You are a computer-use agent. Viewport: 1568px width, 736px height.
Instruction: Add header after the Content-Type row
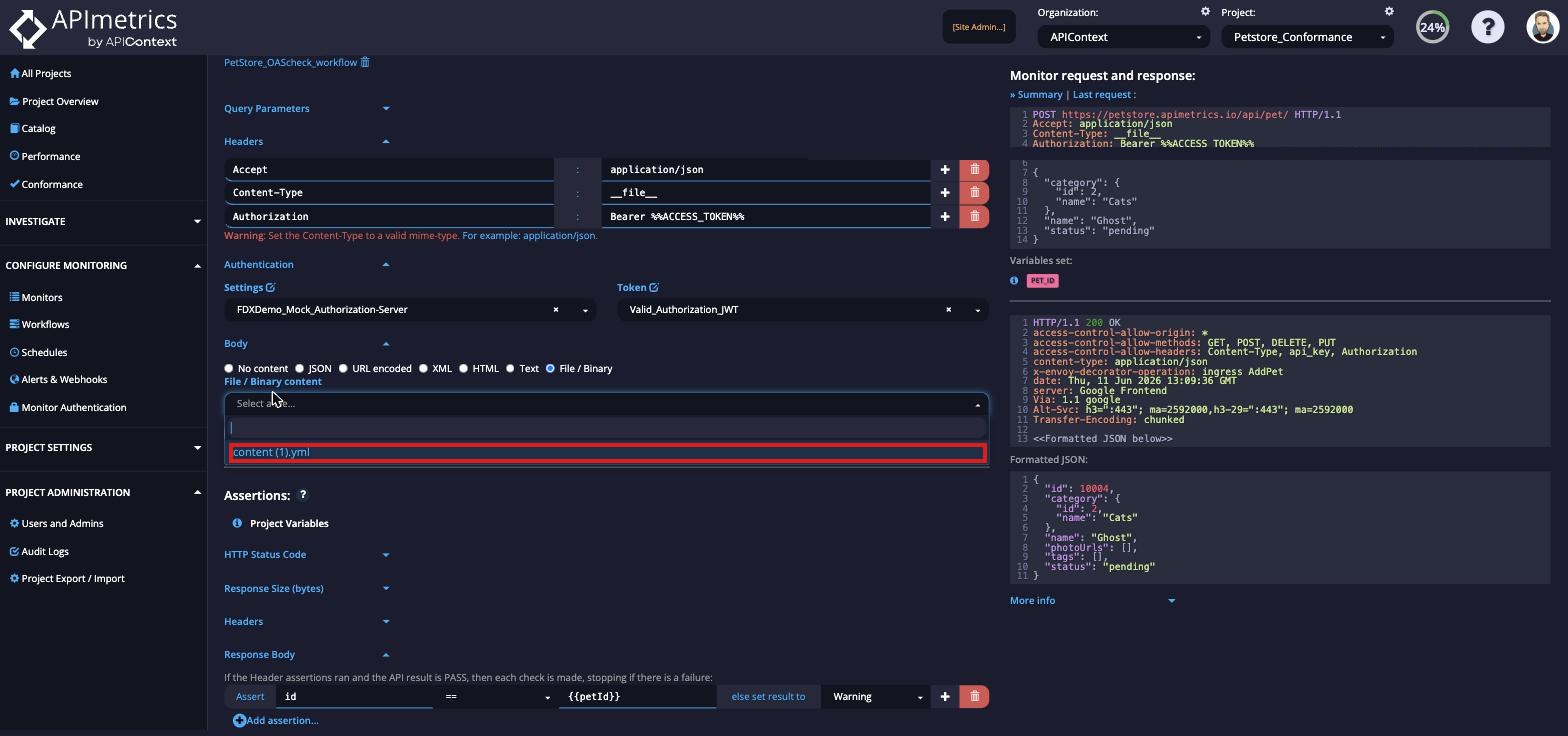tap(945, 193)
